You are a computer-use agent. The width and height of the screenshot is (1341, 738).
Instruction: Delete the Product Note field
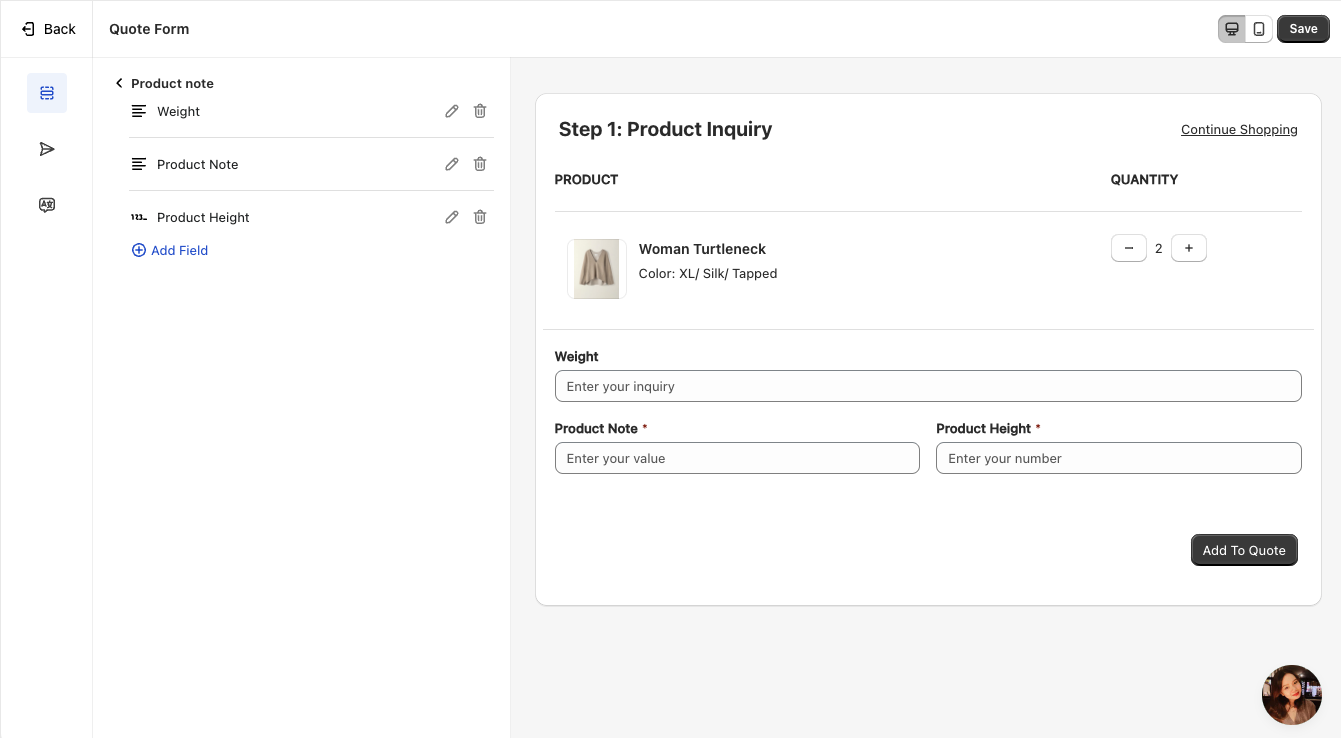coord(480,164)
